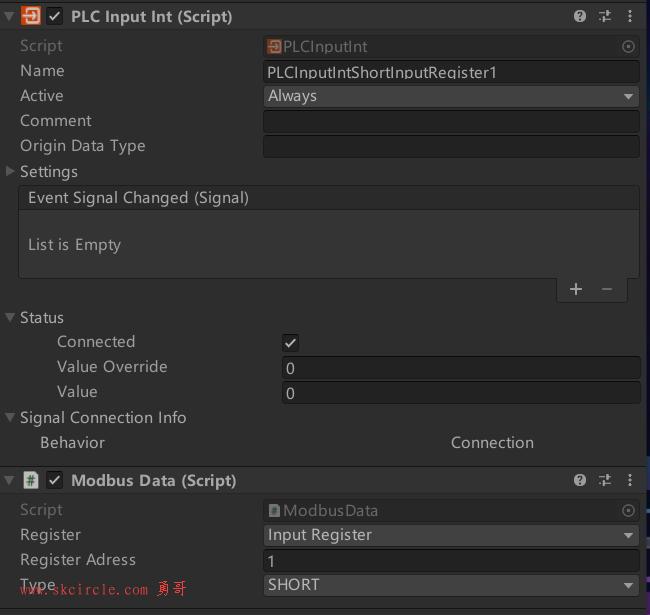Screen dimensions: 650x615
Task: Expand the Settings foldout
Action: pos(10,171)
